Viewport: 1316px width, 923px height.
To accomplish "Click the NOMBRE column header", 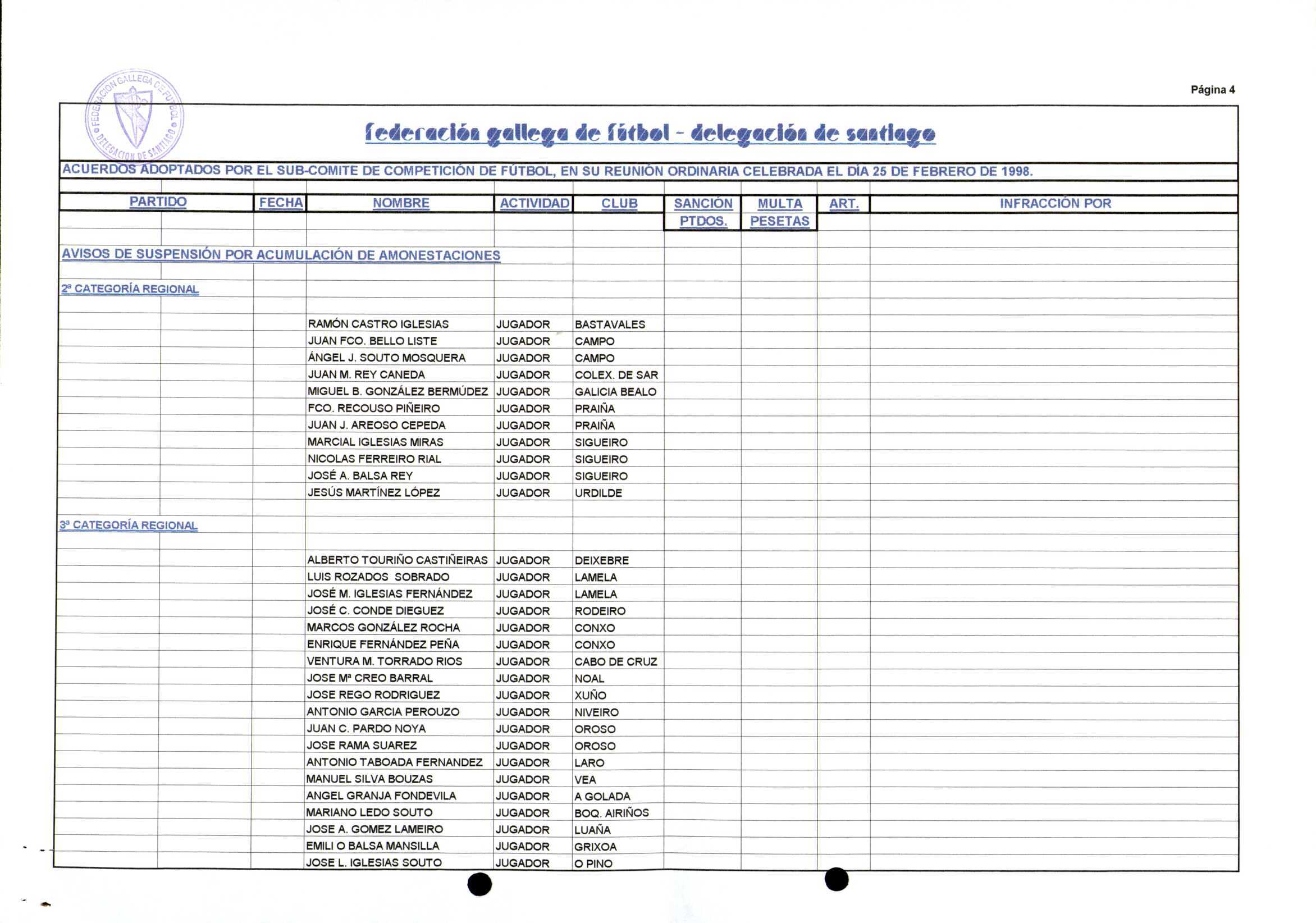I will pos(401,203).
